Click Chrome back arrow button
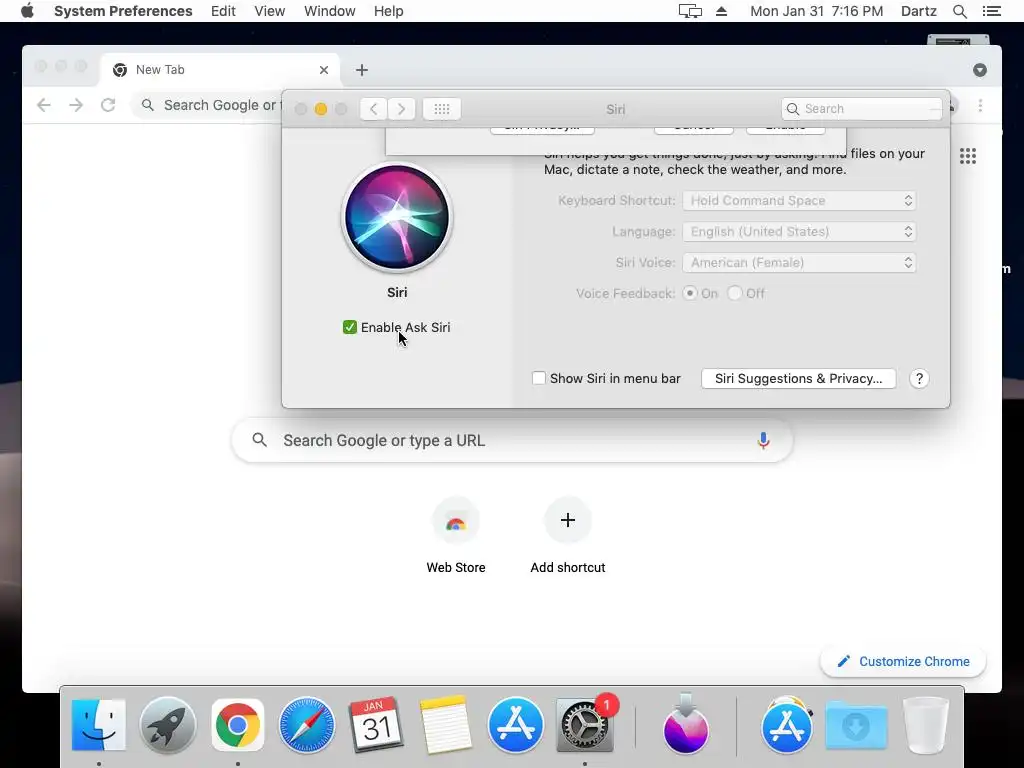1024x768 pixels. [x=44, y=105]
